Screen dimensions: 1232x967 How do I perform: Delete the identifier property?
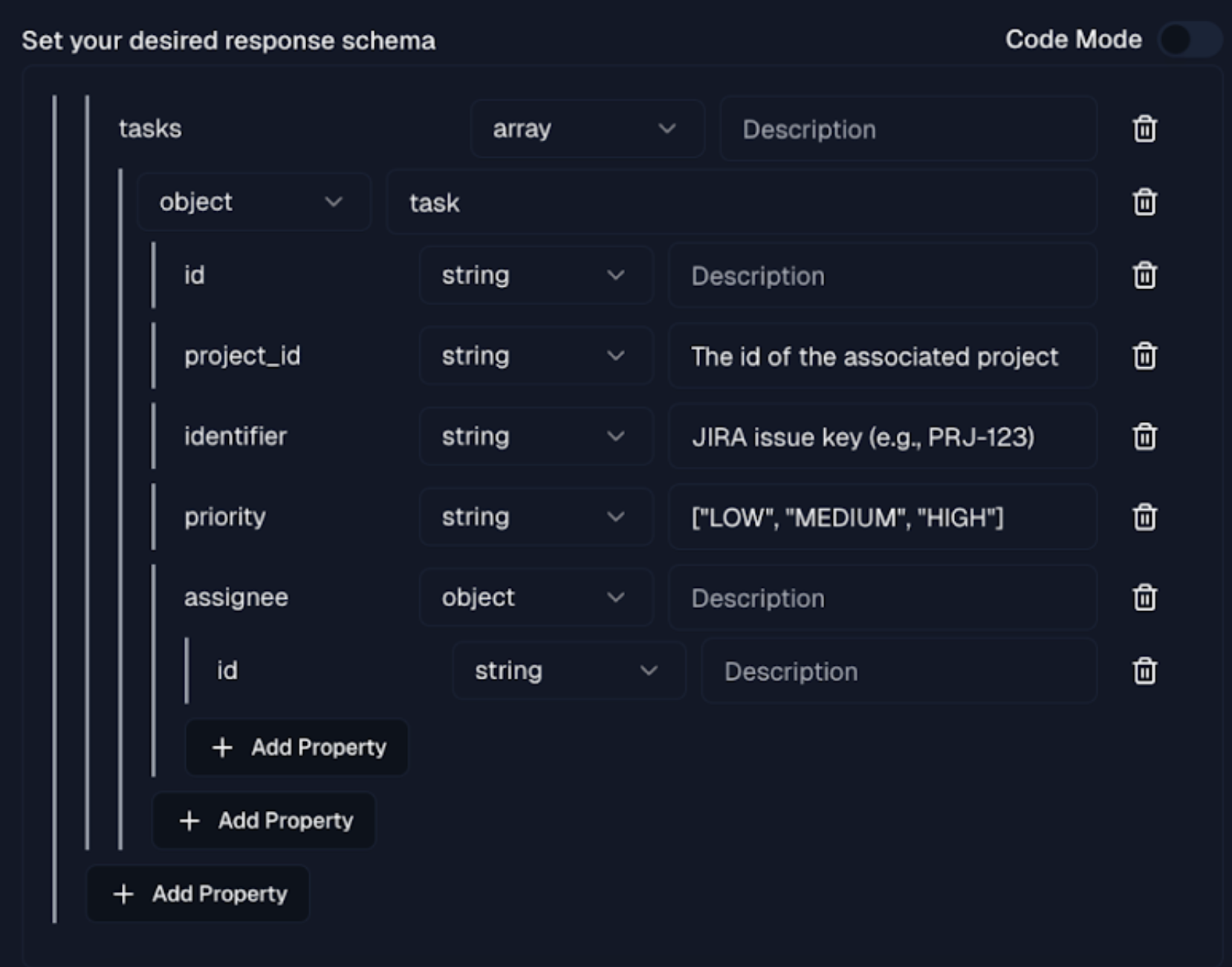coord(1144,436)
